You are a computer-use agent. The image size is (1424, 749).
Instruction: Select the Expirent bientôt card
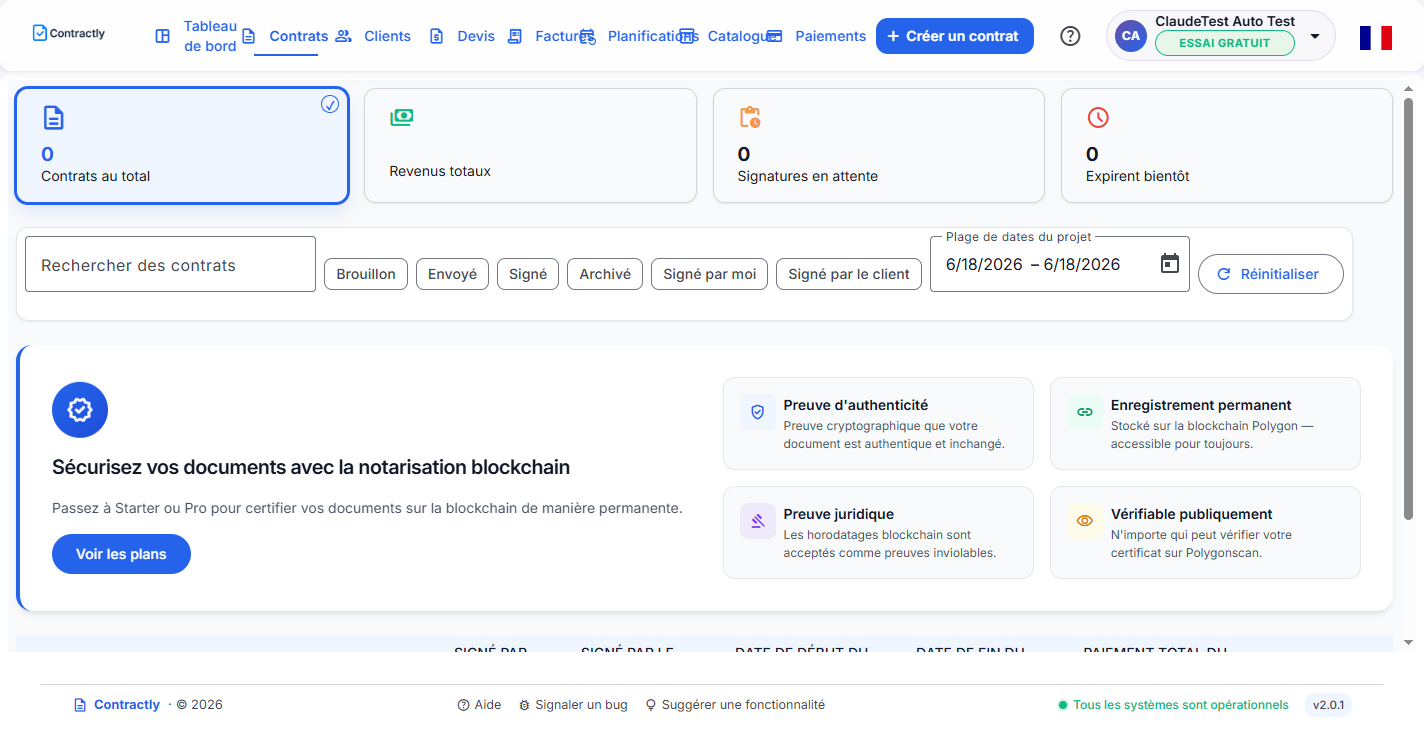coord(1227,146)
